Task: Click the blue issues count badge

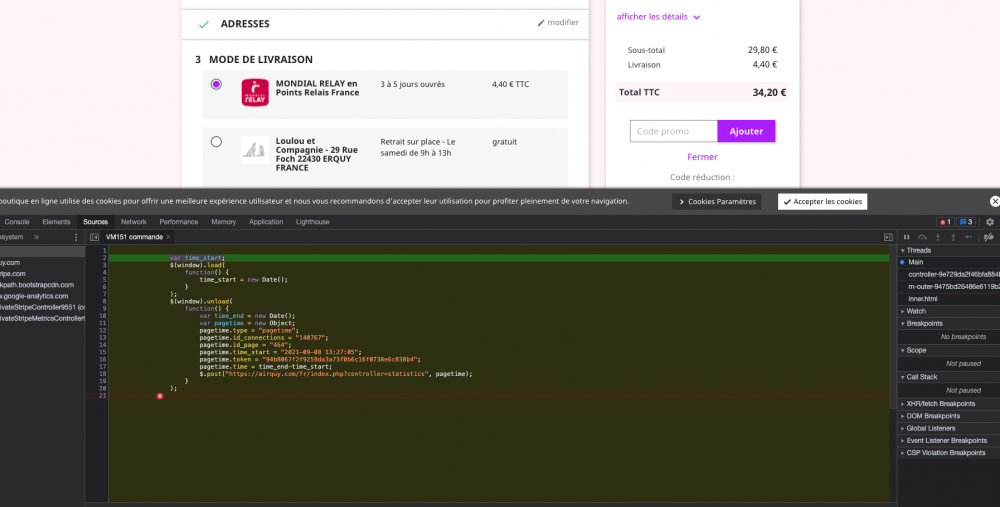Action: coord(966,222)
